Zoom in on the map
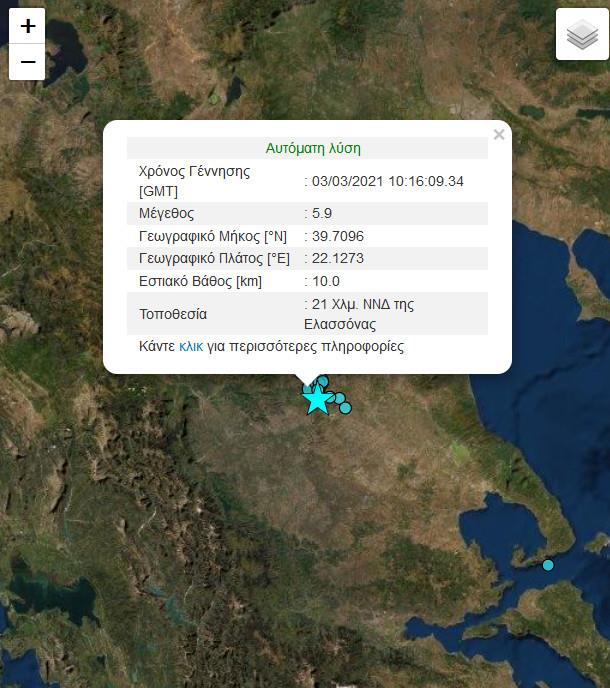Viewport: 610px width, 688px height. point(27,27)
